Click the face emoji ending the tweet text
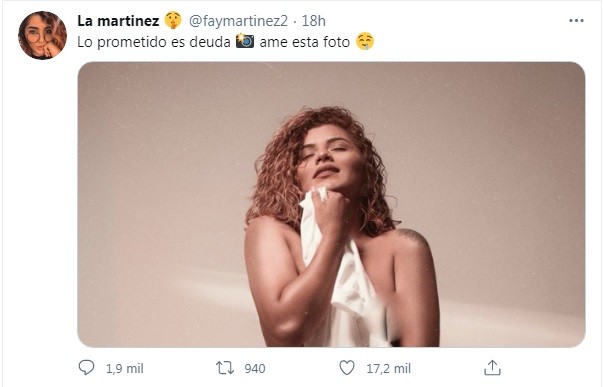The image size is (604, 387). click(x=364, y=41)
